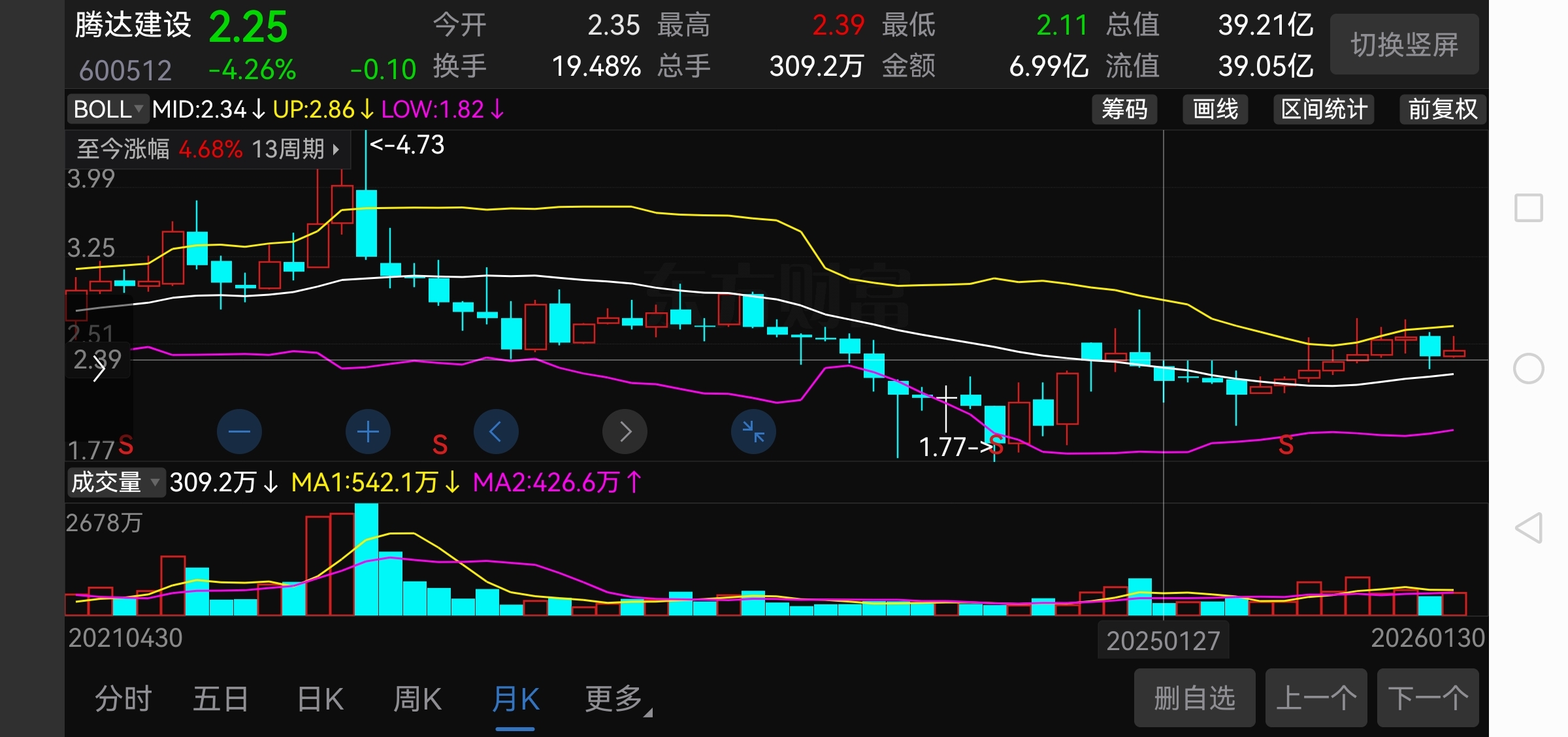Image resolution: width=1568 pixels, height=737 pixels.
Task: Tap Android triangle back icon
Action: tap(1528, 528)
